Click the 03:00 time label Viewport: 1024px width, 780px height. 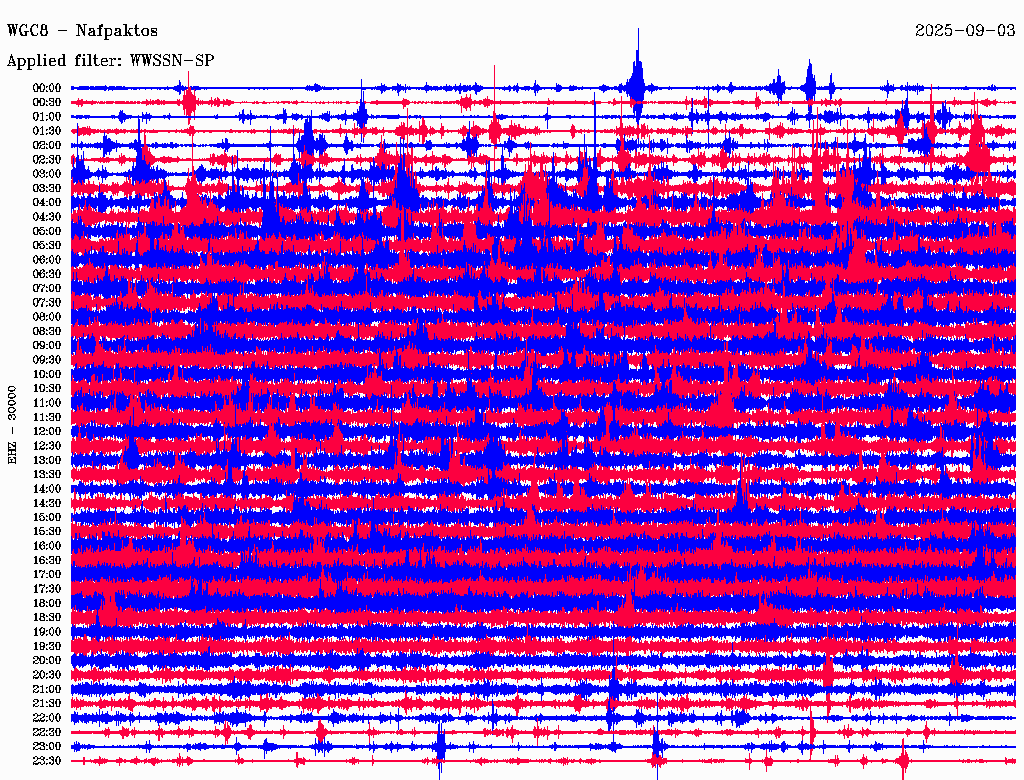[x=47, y=174]
